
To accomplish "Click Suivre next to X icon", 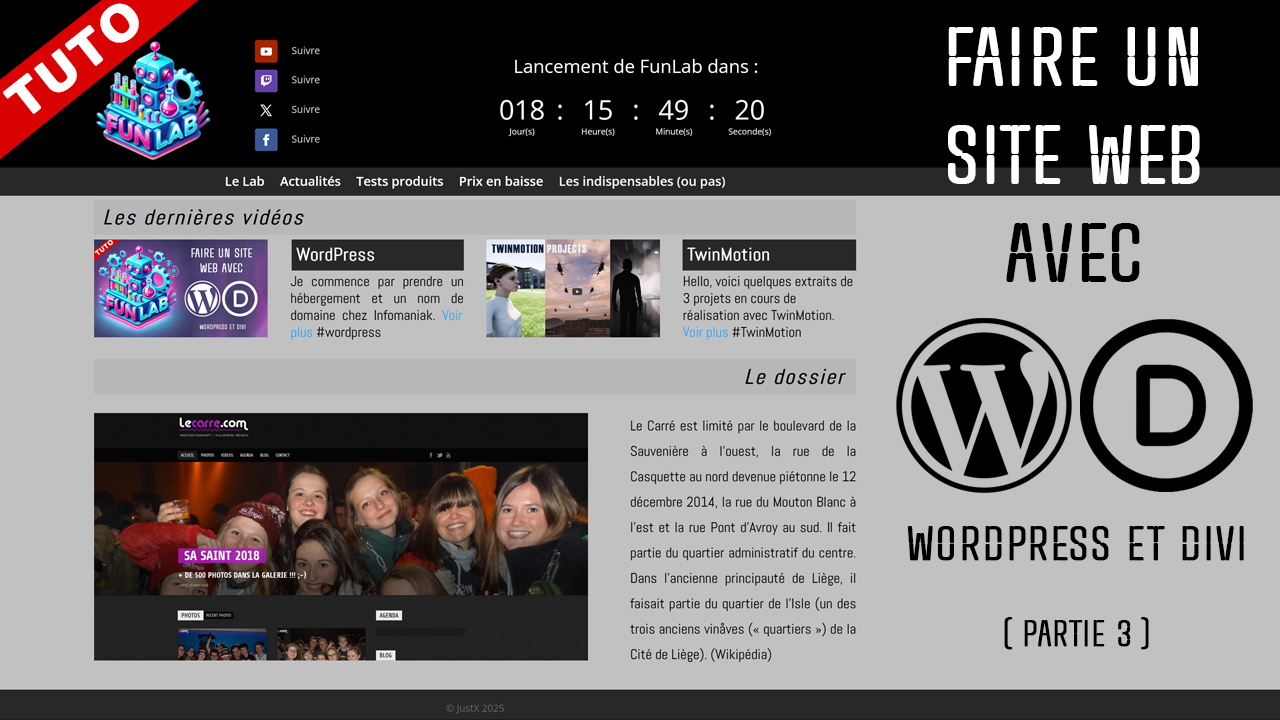I will coord(306,110).
